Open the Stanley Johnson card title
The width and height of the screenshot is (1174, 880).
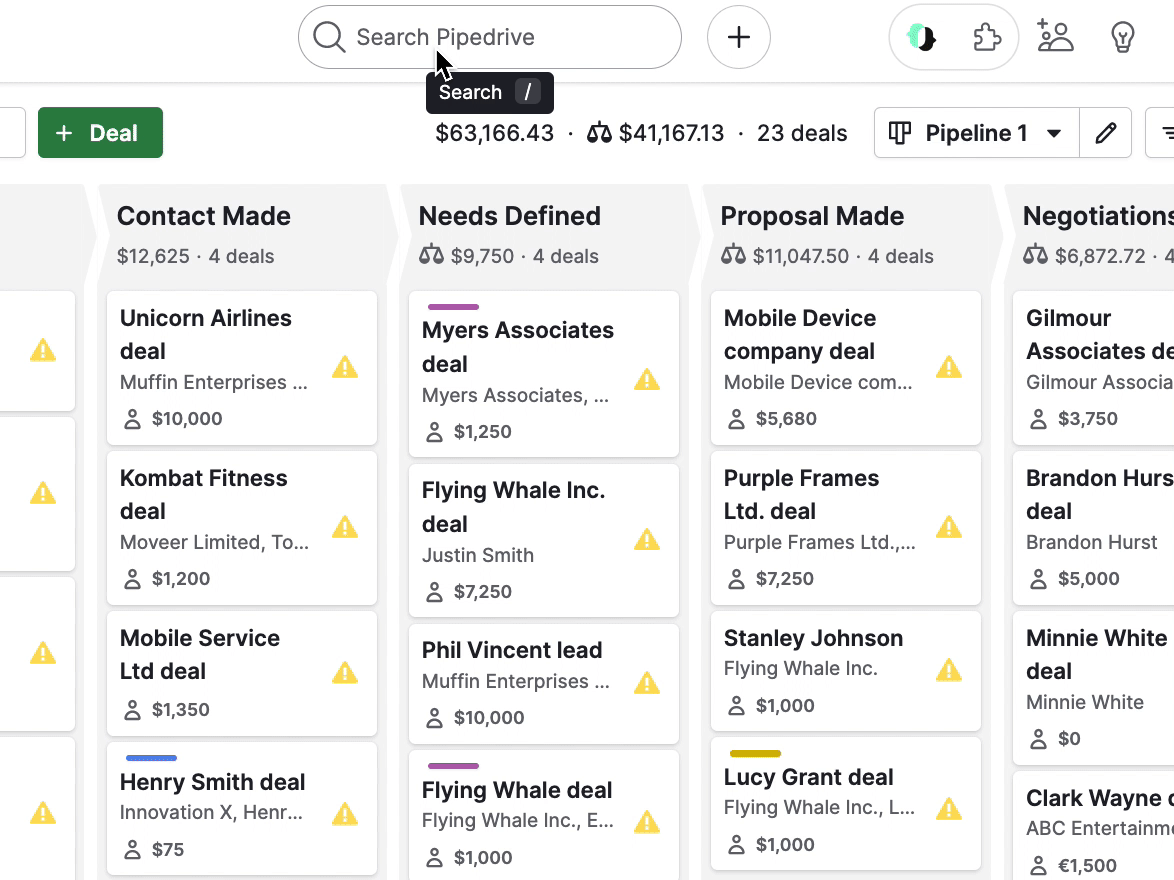click(x=813, y=638)
